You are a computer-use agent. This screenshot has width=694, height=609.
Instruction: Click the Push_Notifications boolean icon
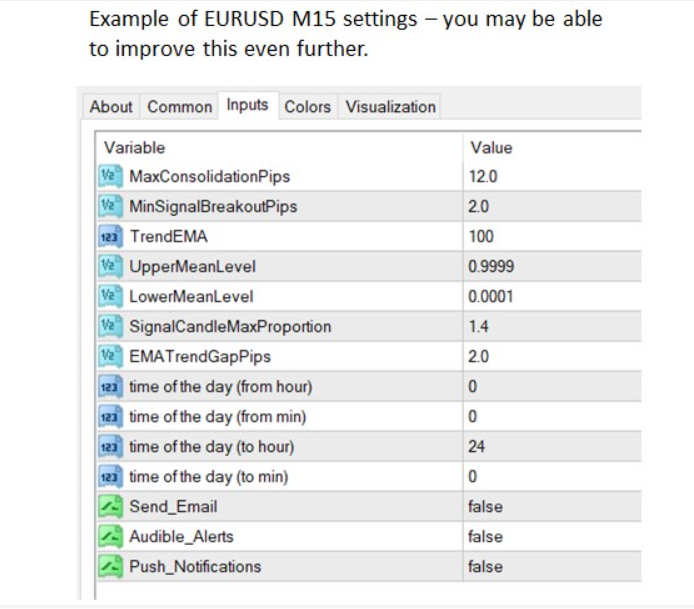click(x=110, y=567)
